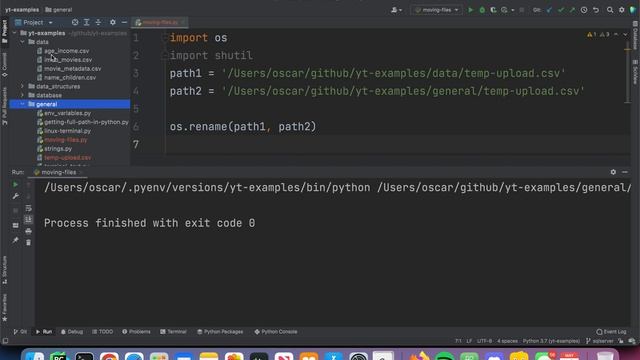The height and width of the screenshot is (360, 640).
Task: Open strings.py file
Action: click(58, 149)
